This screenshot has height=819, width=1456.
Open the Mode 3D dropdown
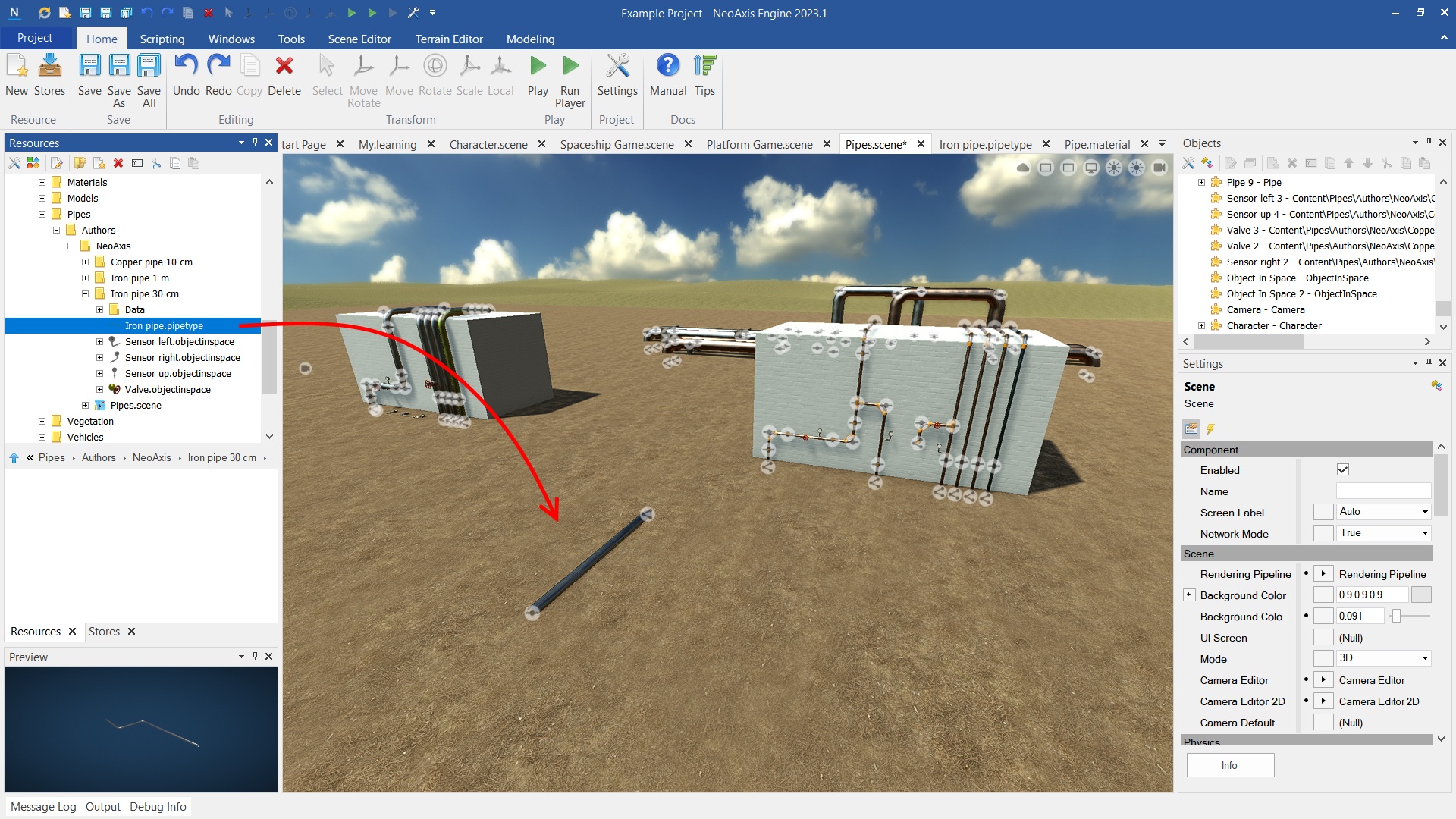pos(1384,658)
